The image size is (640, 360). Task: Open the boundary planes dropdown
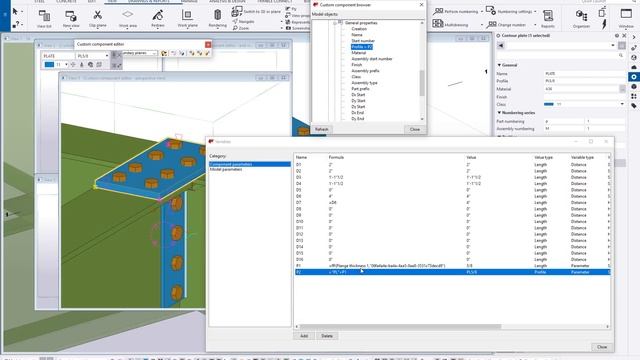154,53
